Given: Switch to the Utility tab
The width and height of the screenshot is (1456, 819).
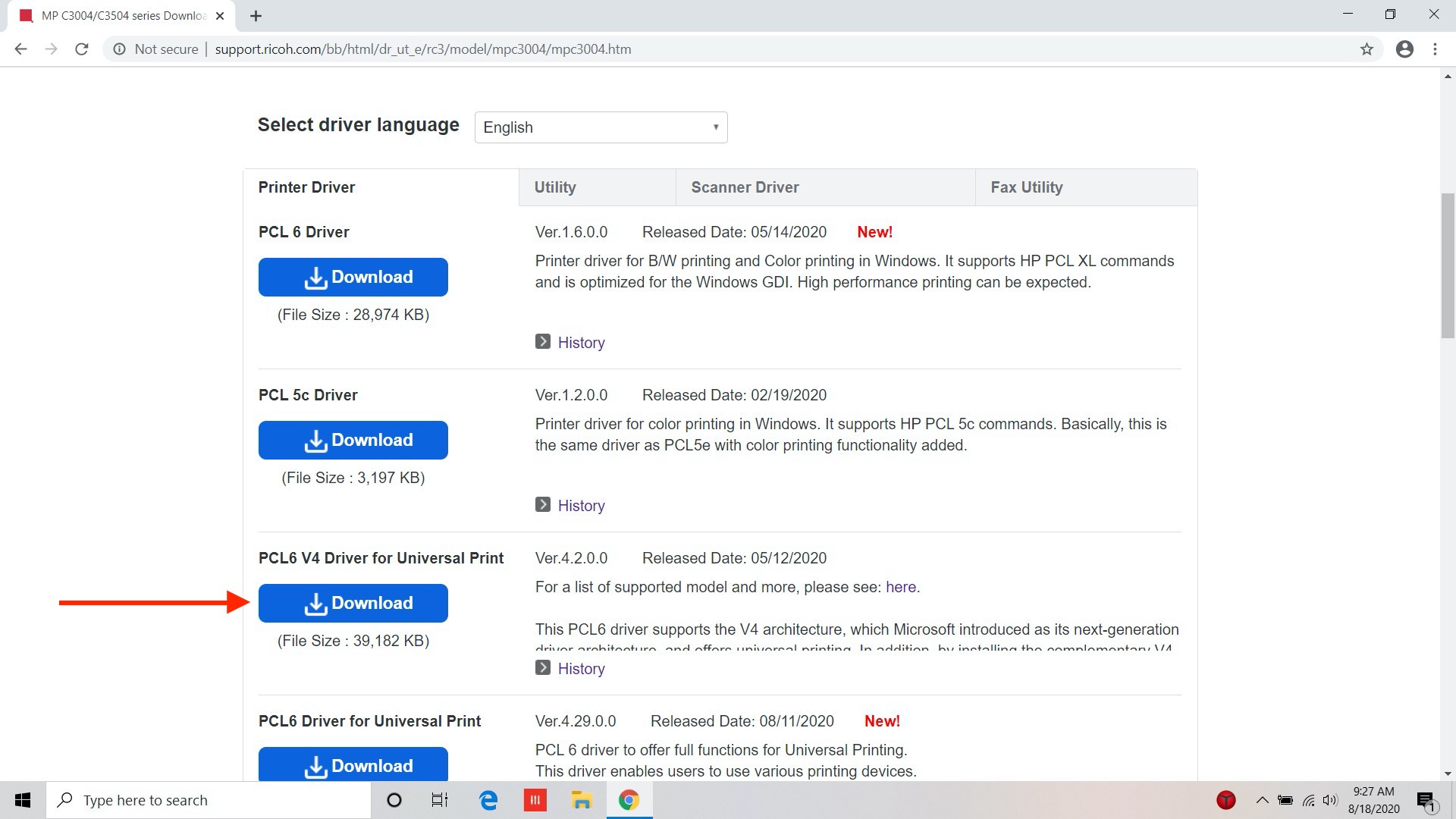Looking at the screenshot, I should click(x=597, y=187).
